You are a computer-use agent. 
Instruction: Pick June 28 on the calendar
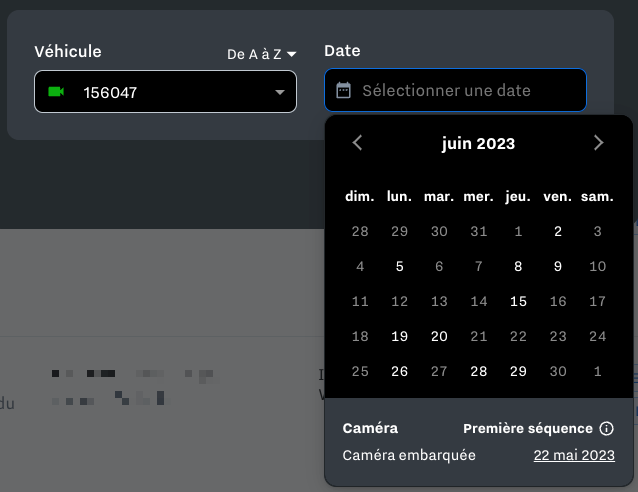pos(479,372)
